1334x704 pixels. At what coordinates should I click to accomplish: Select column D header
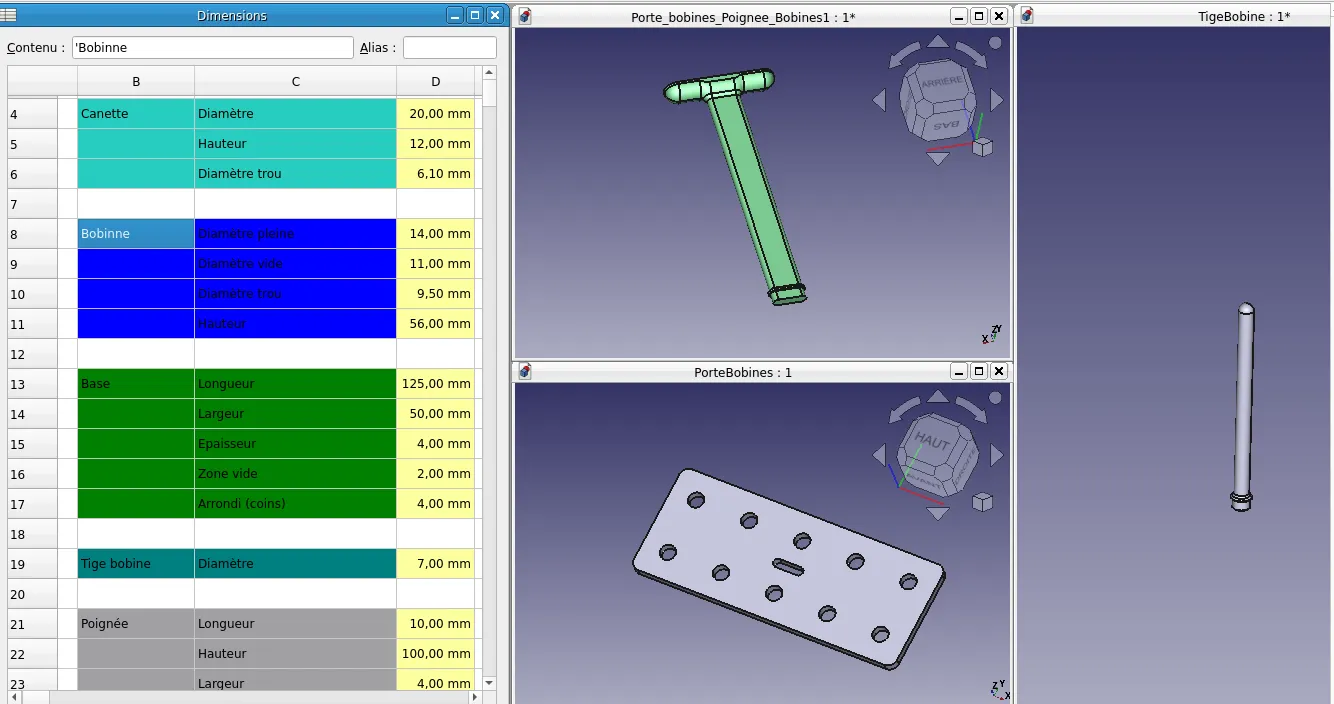(x=436, y=81)
